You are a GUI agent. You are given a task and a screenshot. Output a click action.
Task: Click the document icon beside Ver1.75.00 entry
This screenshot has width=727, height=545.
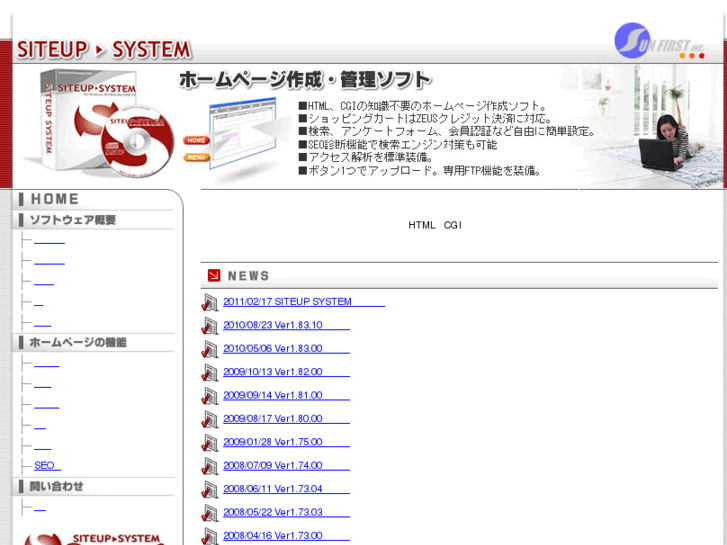[x=210, y=442]
